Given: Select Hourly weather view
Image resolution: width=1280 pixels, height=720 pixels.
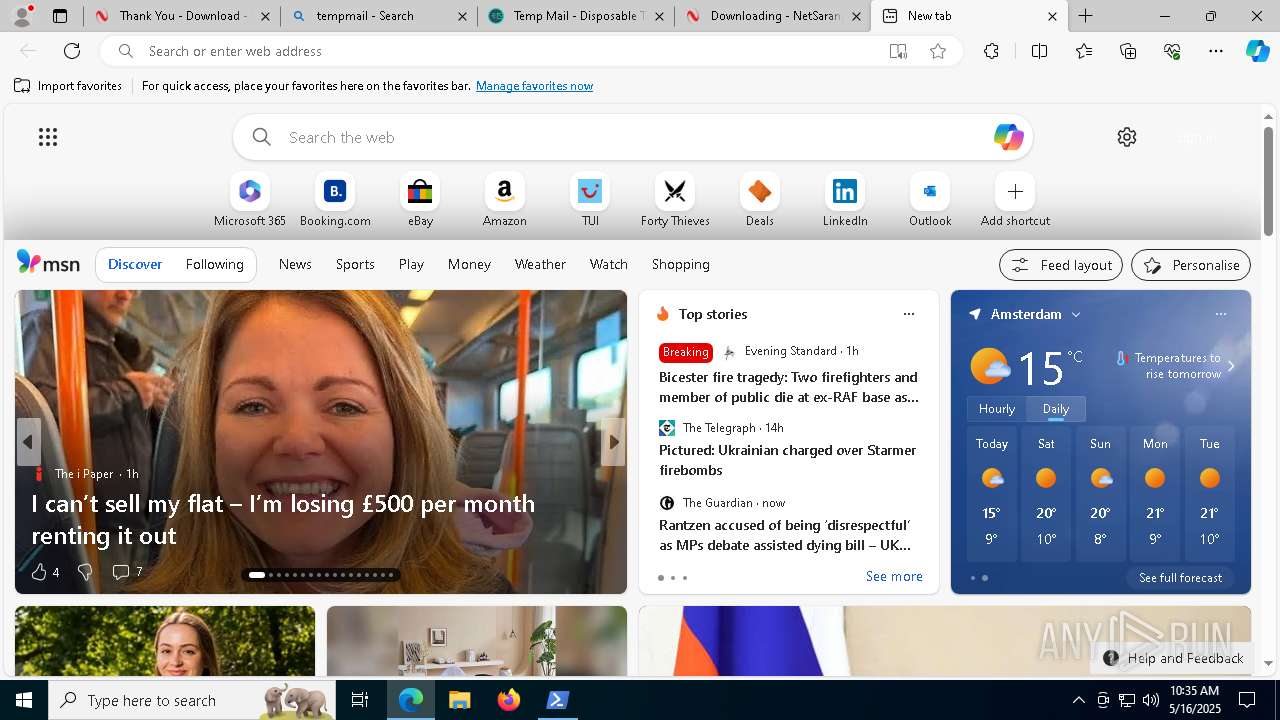Looking at the screenshot, I should click(997, 409).
